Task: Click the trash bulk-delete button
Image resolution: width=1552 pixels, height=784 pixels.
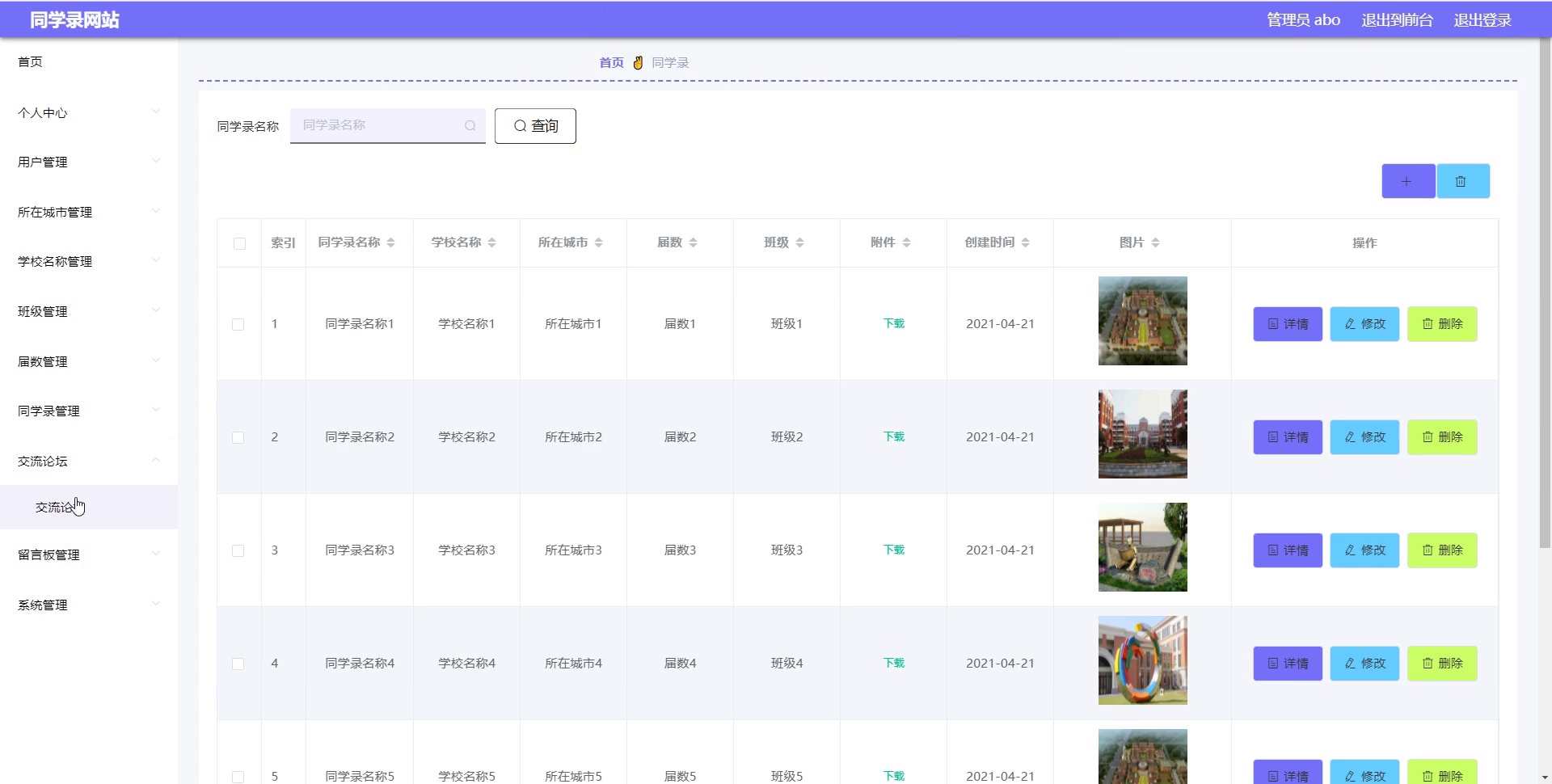Action: tap(1463, 181)
